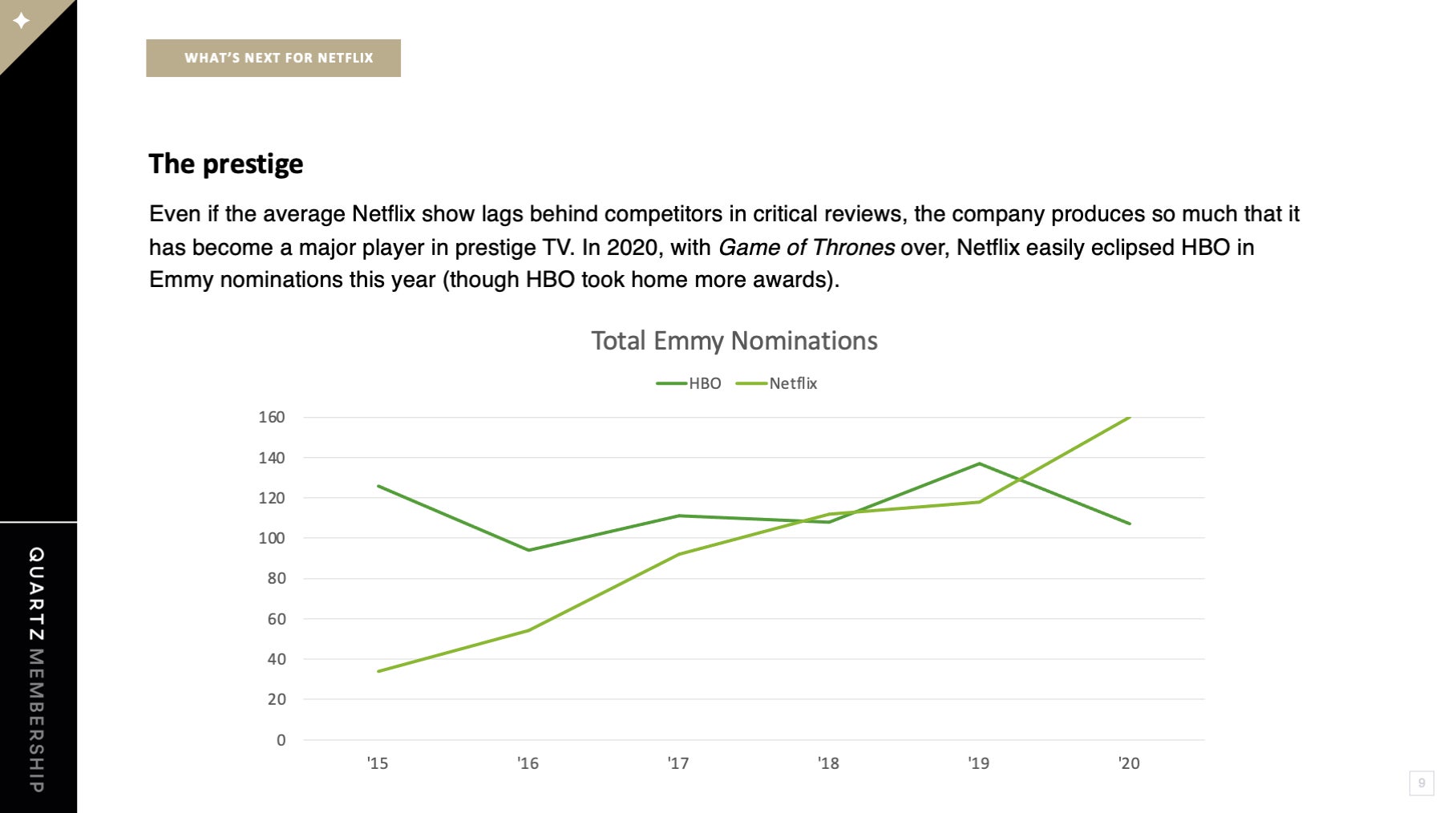Screen dimensions: 1456x813
Task: Click the Netflix line start at '15
Action: (x=378, y=671)
